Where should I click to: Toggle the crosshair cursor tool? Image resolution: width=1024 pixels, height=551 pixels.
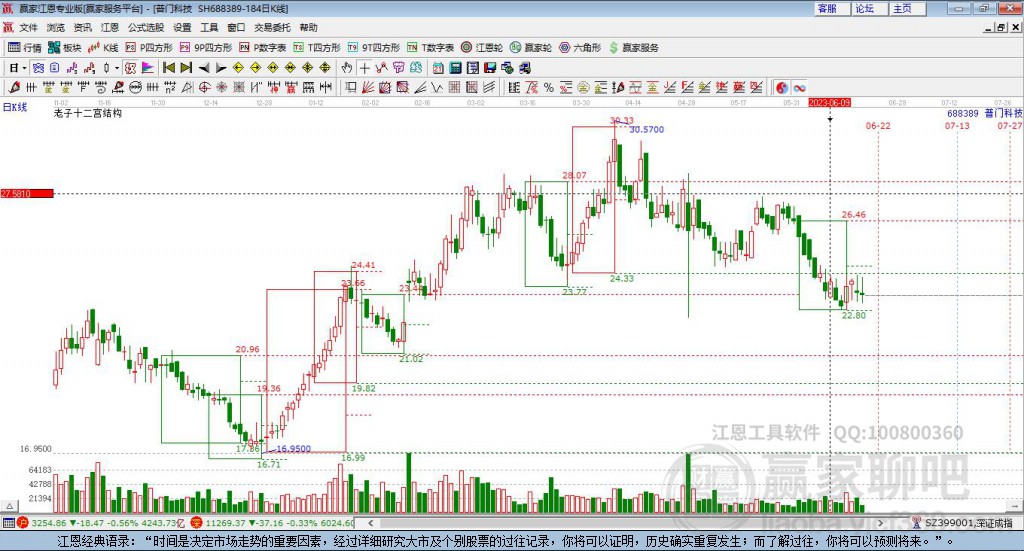coord(364,68)
